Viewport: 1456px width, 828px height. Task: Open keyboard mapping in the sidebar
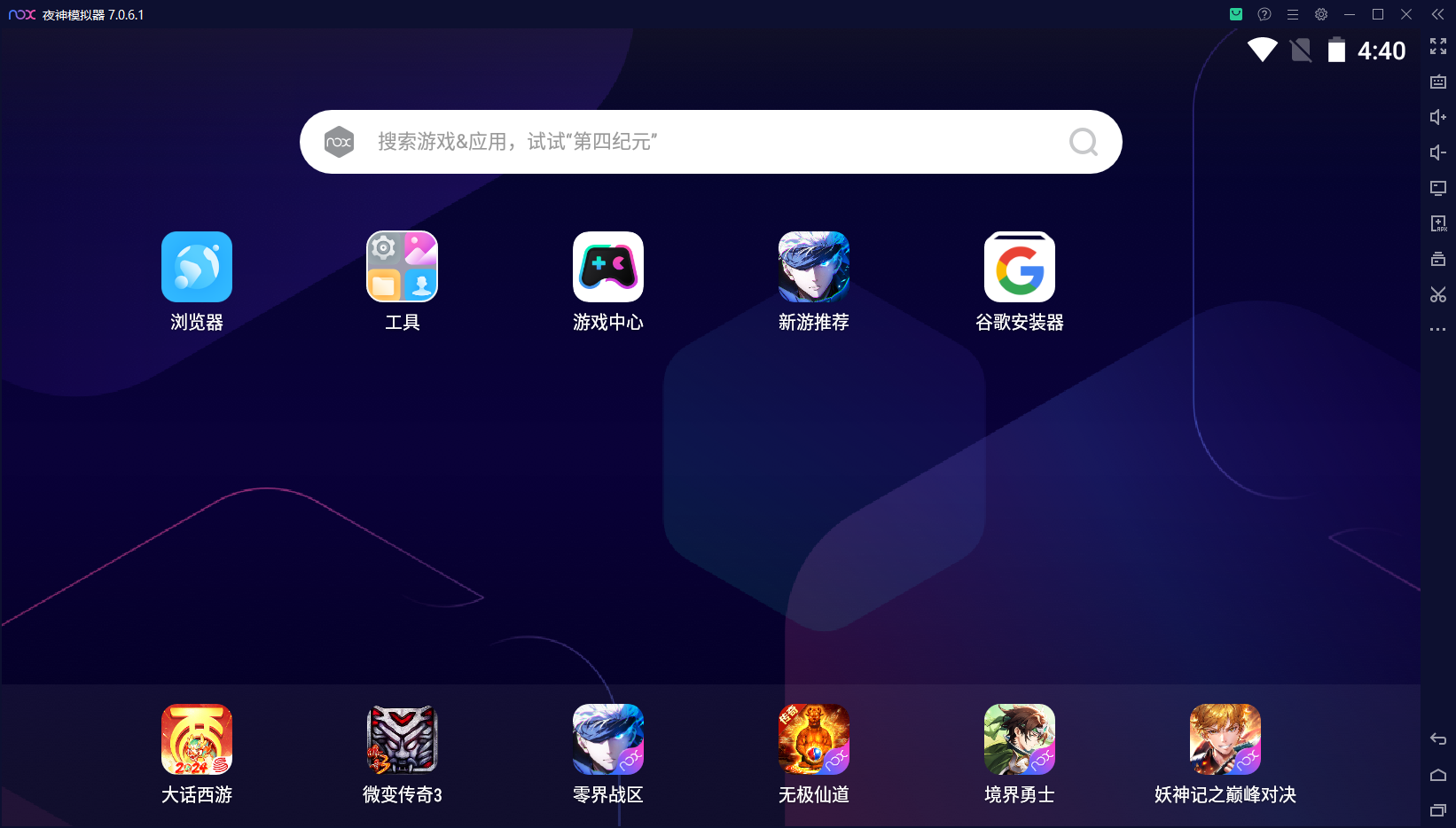click(x=1438, y=82)
